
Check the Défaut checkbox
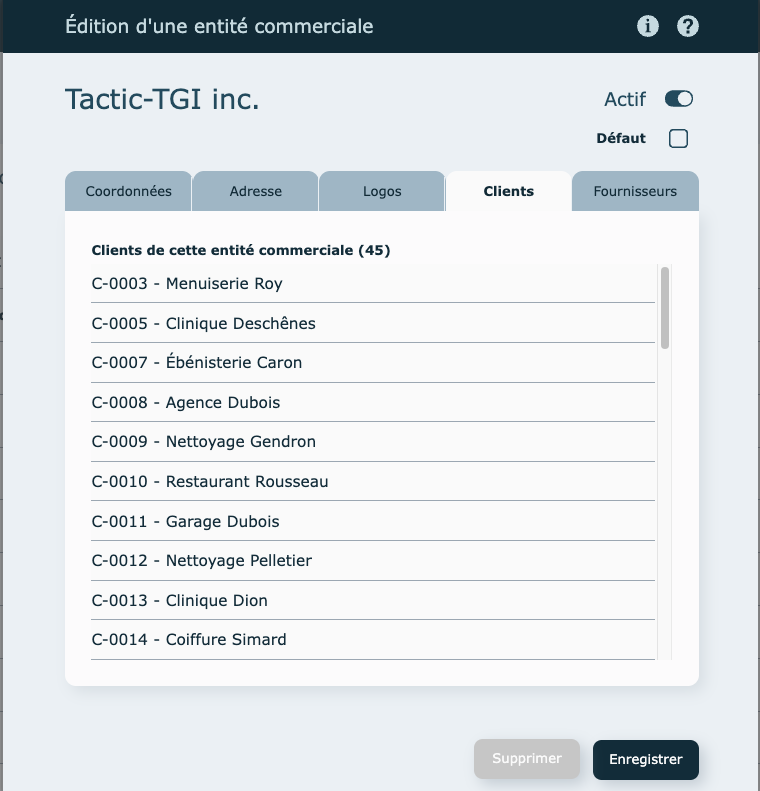click(678, 139)
